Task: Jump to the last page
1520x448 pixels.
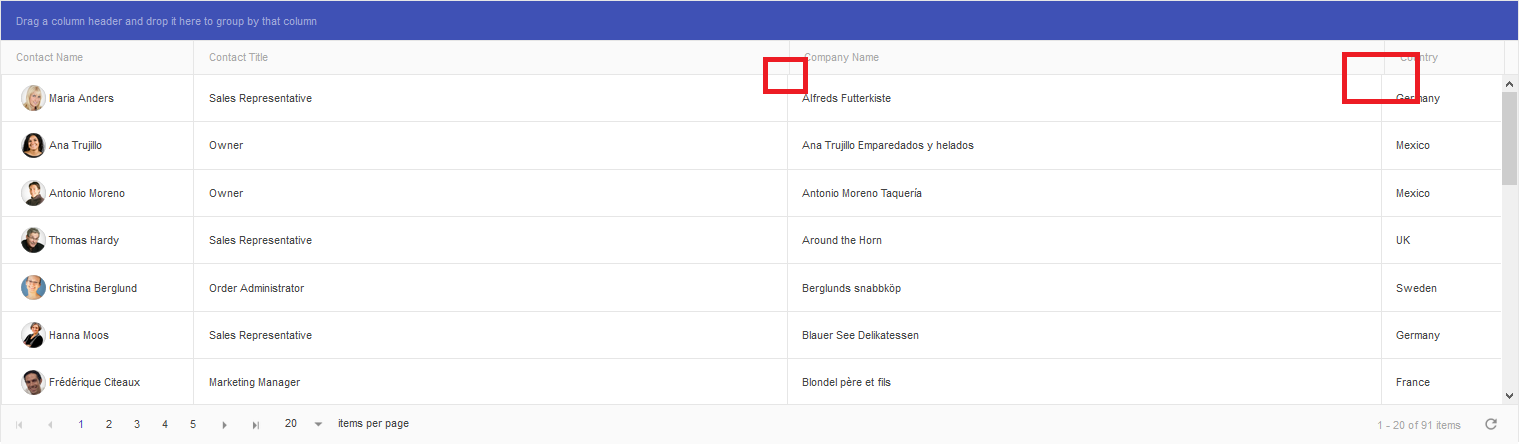Action: coord(256,425)
